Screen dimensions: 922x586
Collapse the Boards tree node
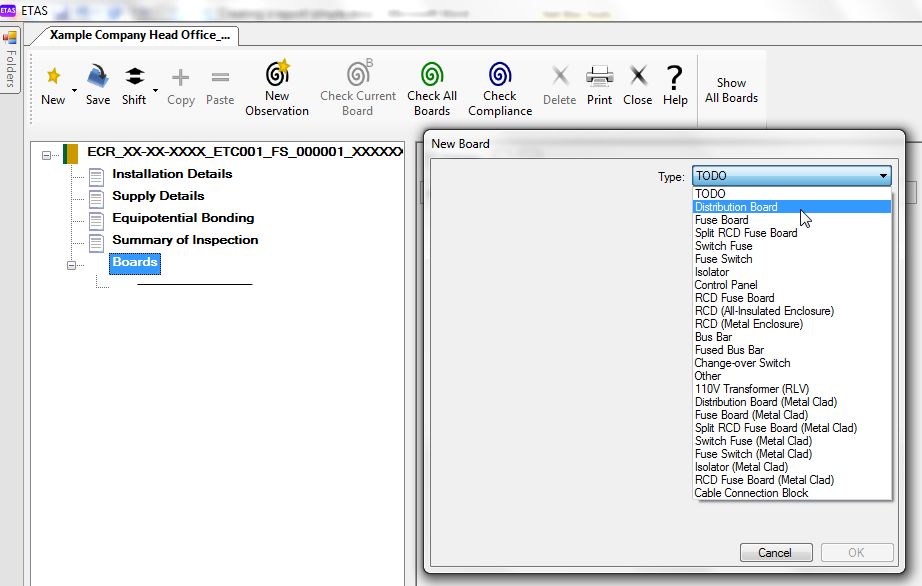(71, 265)
